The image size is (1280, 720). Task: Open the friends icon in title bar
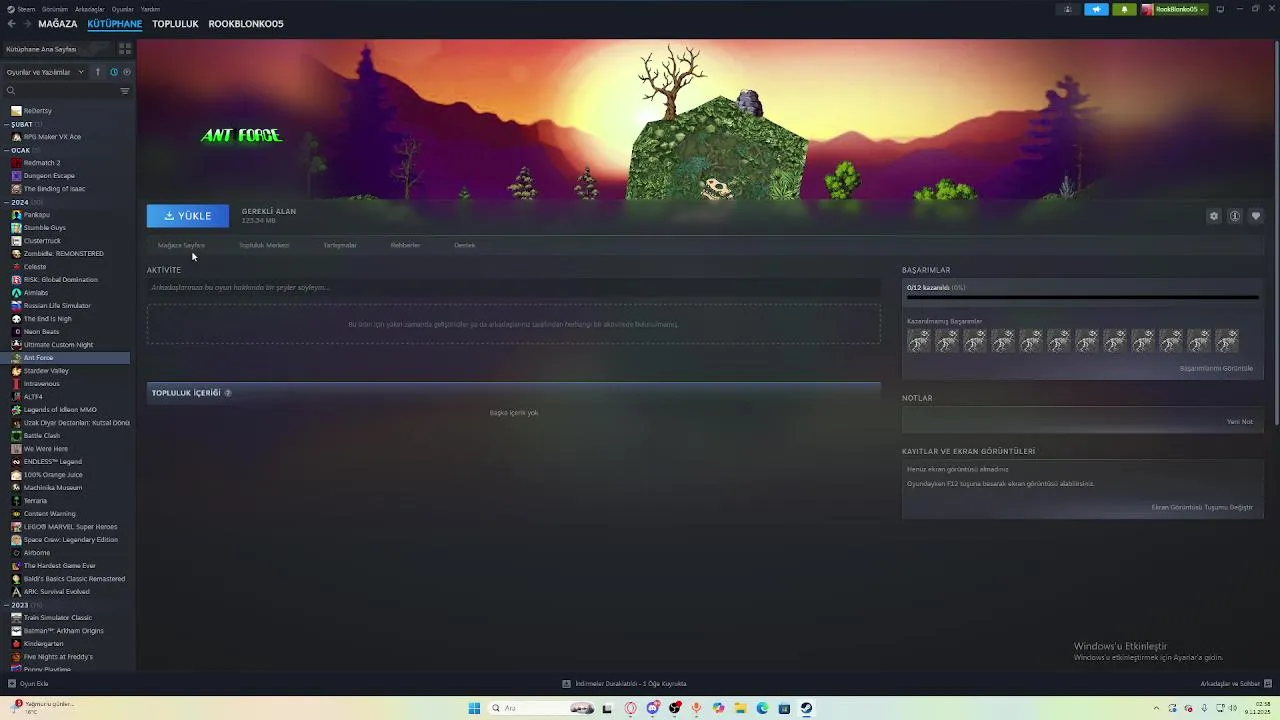click(1068, 9)
